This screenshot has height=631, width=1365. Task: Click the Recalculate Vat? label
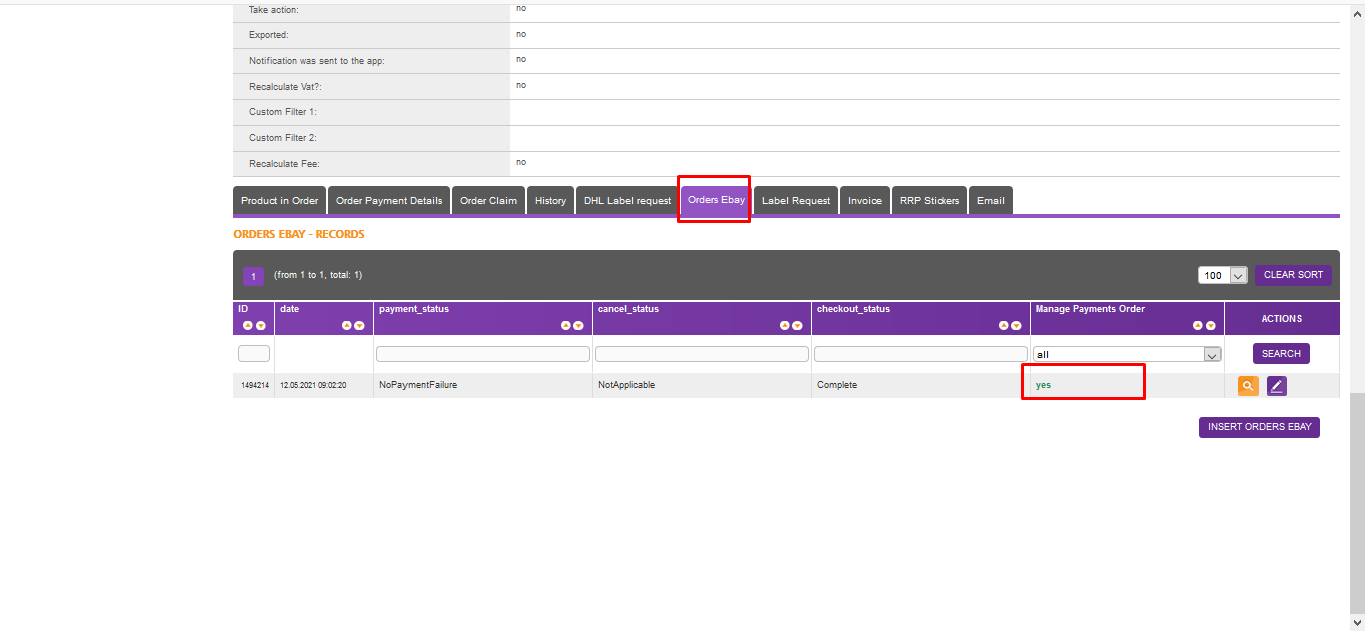[x=285, y=87]
